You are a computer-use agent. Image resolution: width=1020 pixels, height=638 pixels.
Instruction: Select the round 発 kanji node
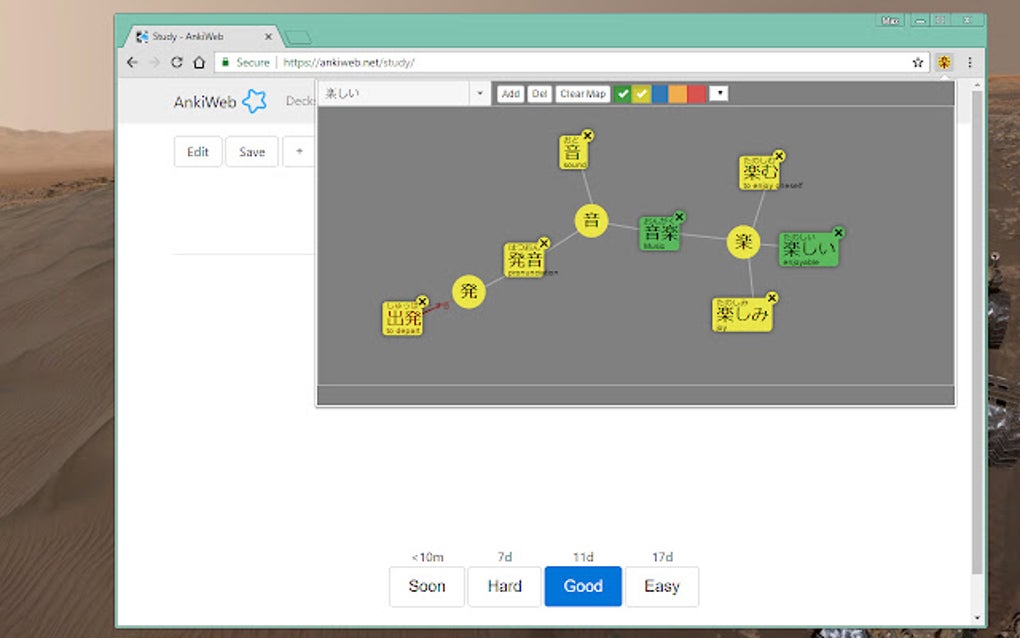pyautogui.click(x=469, y=291)
